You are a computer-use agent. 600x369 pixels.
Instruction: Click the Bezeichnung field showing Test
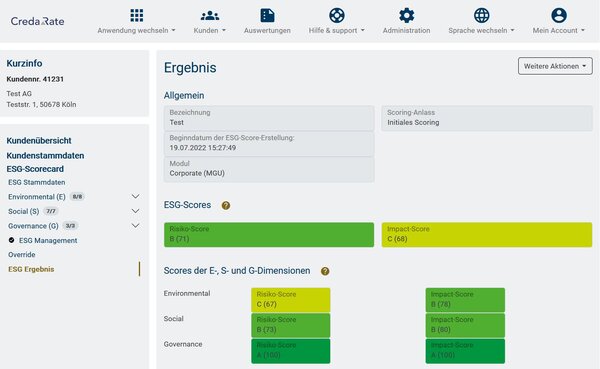269,118
